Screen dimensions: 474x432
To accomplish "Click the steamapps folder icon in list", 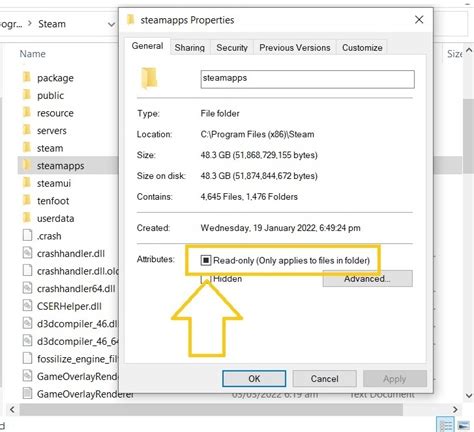I will coord(27,165).
